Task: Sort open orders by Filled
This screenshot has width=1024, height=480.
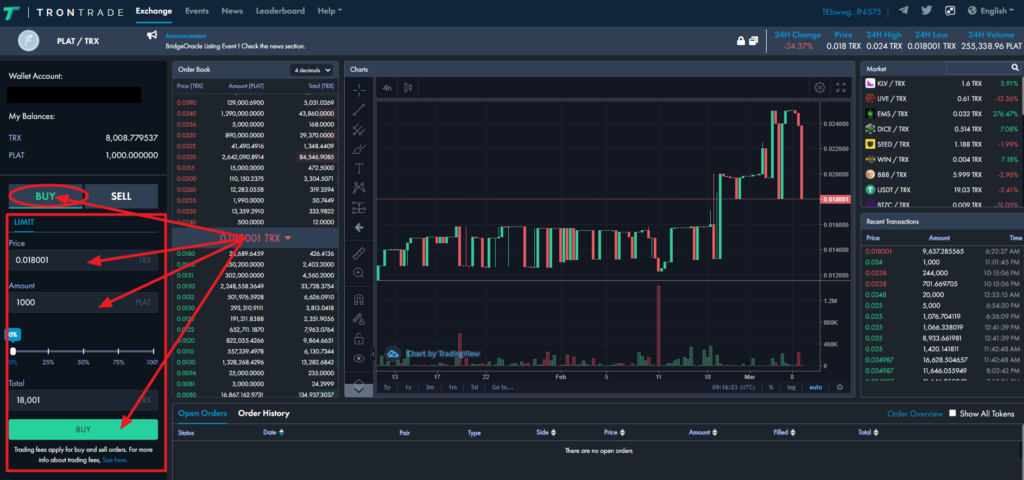Action: tap(786, 432)
